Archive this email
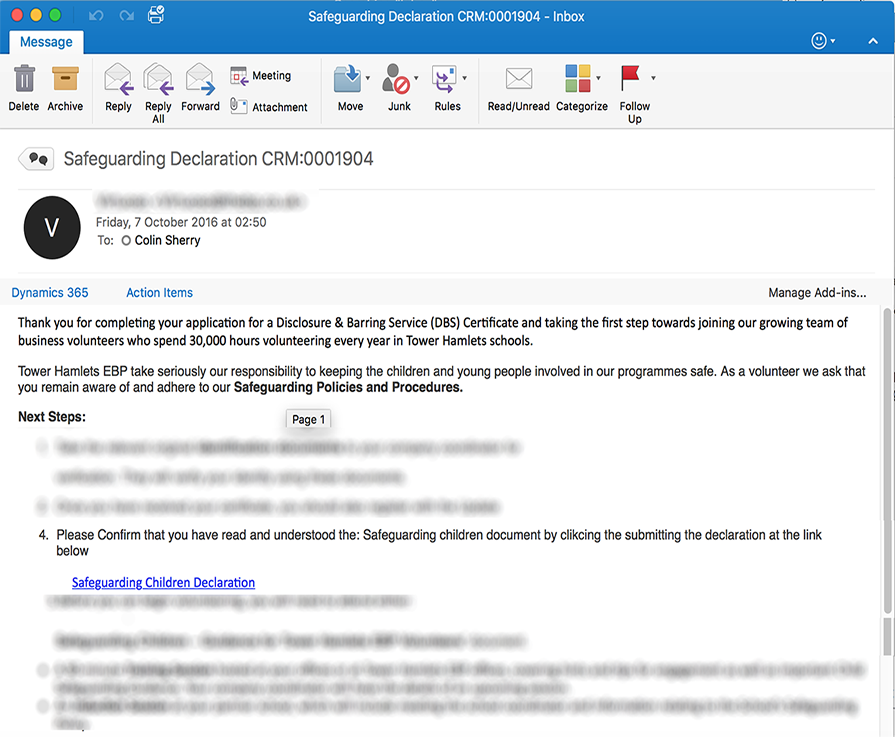The image size is (895, 737). tap(65, 88)
